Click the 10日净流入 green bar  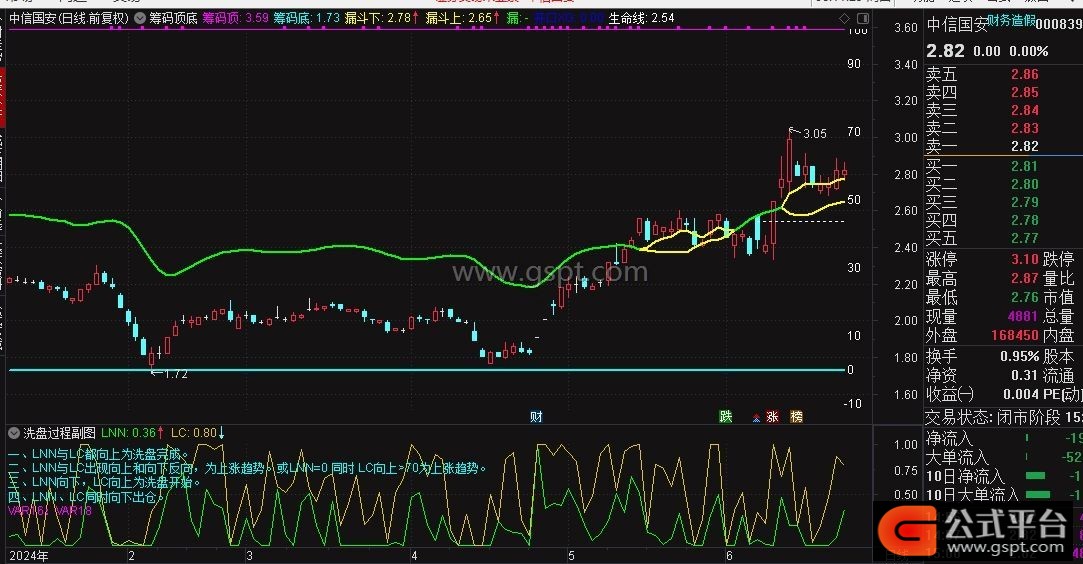1035,476
